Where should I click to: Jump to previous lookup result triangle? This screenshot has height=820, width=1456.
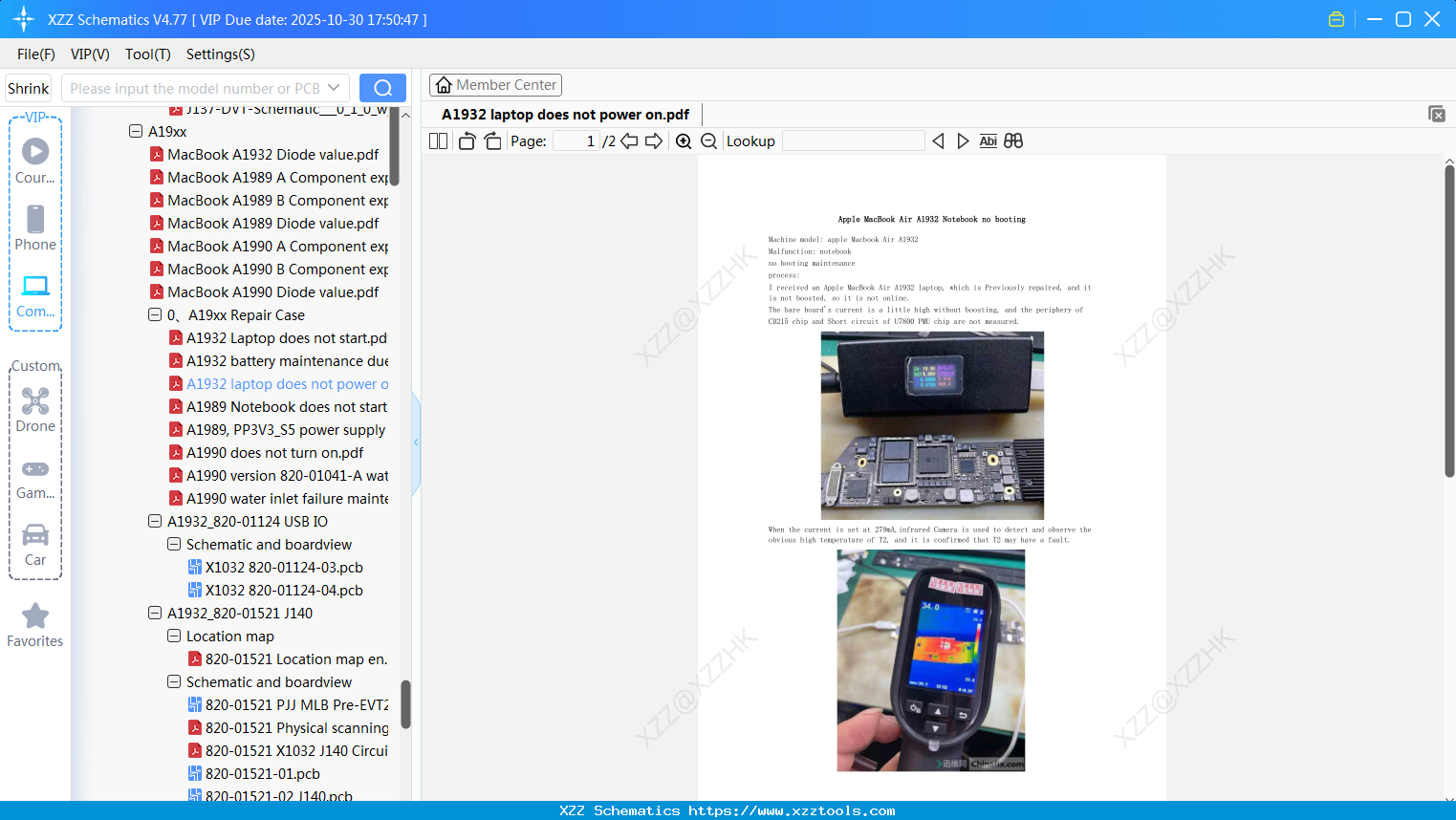938,141
